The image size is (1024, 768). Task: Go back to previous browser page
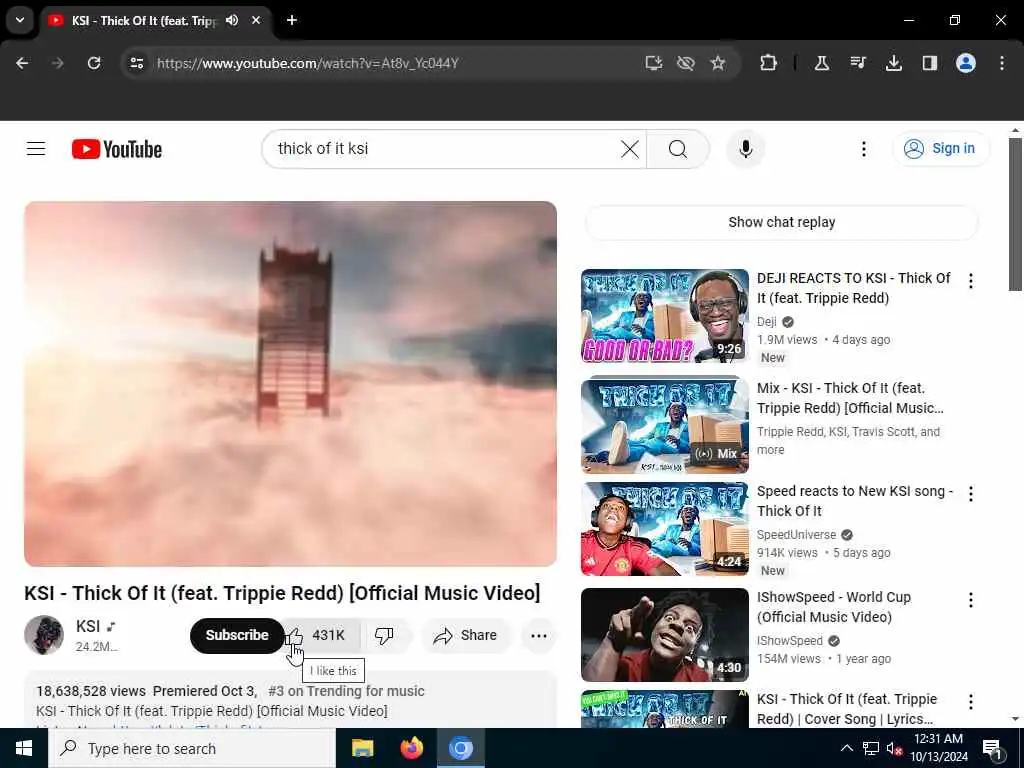click(22, 63)
